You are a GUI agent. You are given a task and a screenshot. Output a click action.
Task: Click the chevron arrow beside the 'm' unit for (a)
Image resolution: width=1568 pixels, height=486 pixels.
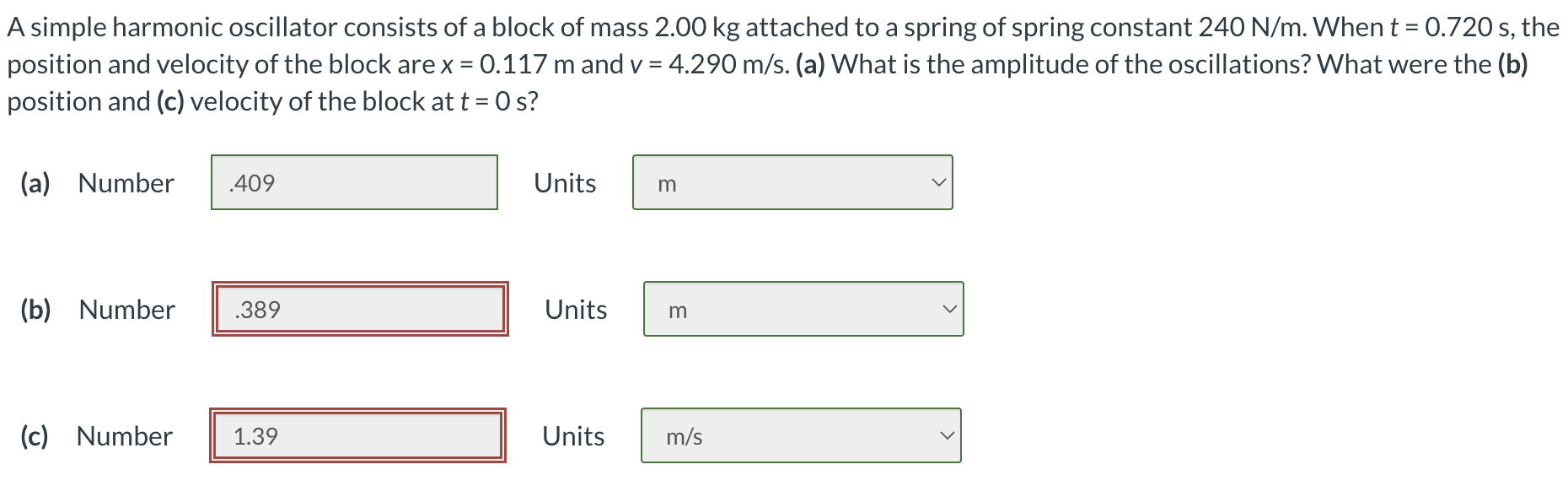pos(939,182)
